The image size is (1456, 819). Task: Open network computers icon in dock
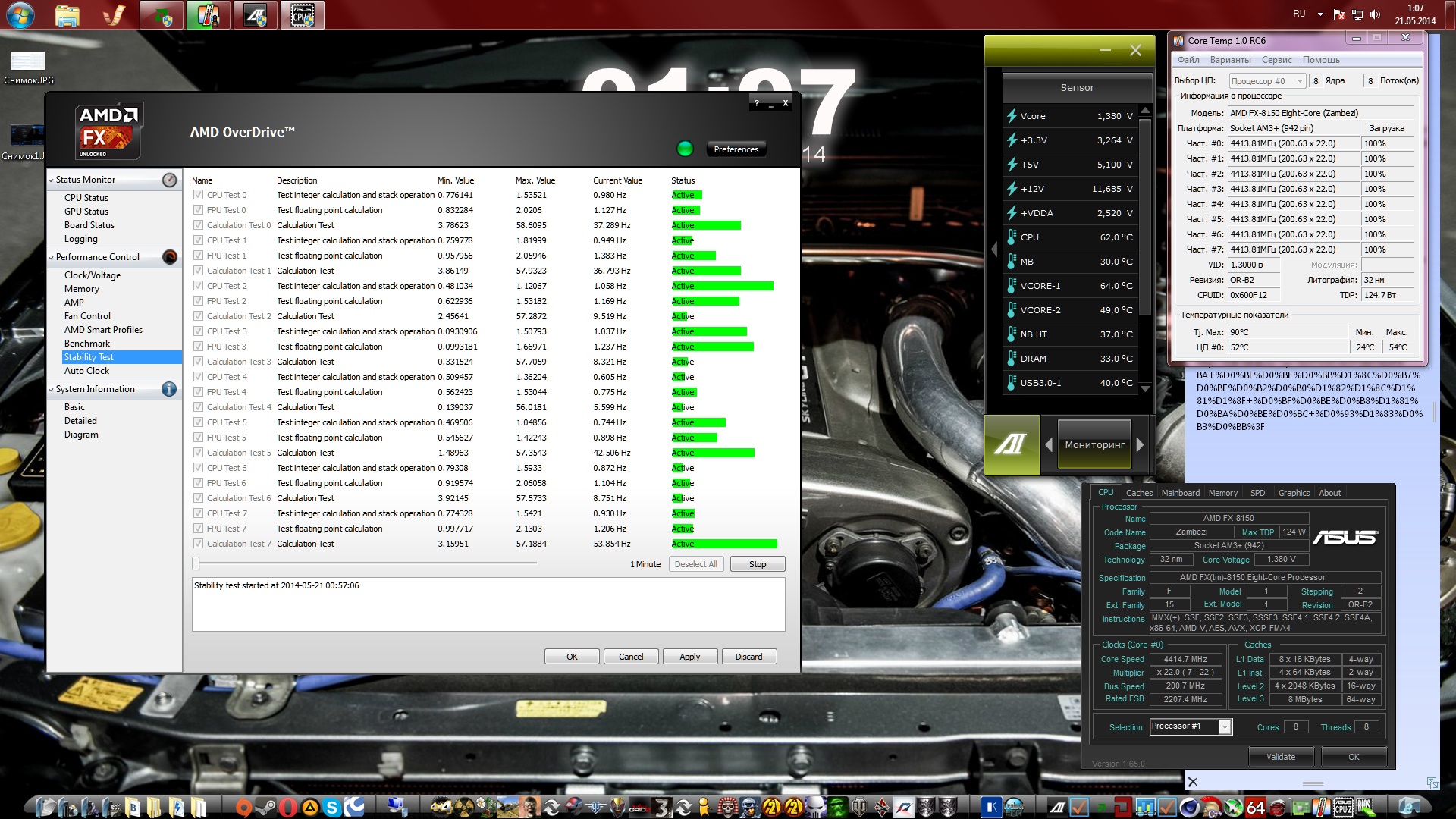pos(397,807)
